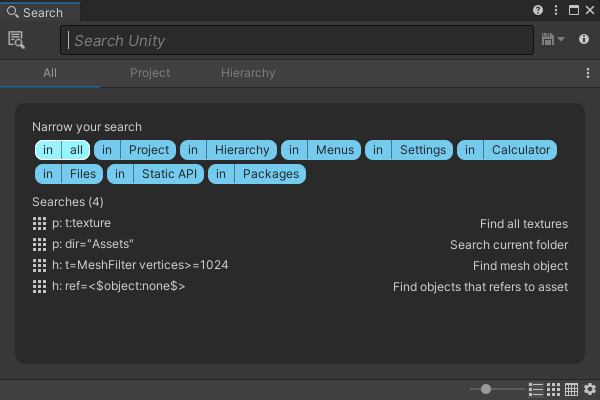Switch to list view mode
This screenshot has height=400, width=600.
[536, 389]
